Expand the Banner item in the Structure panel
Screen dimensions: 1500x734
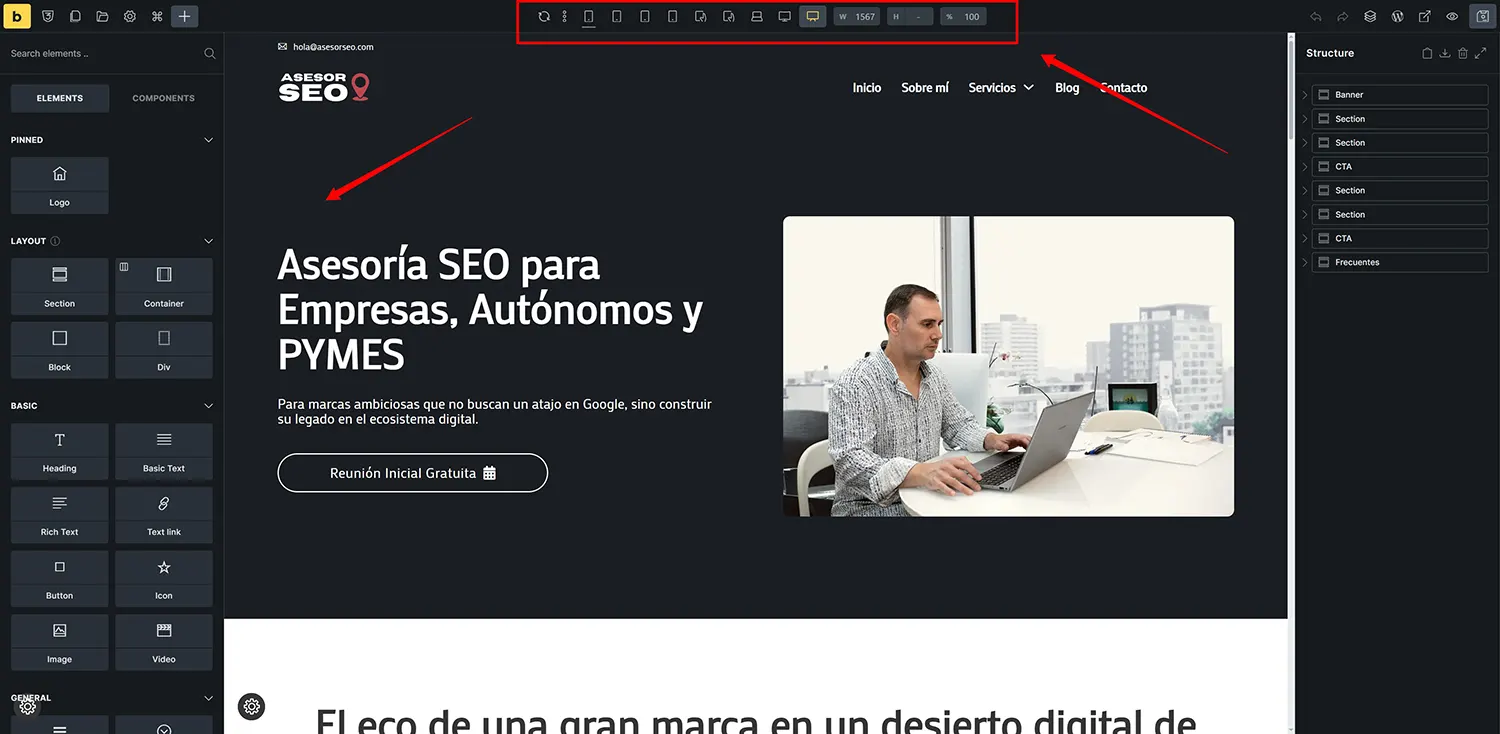pos(1304,94)
